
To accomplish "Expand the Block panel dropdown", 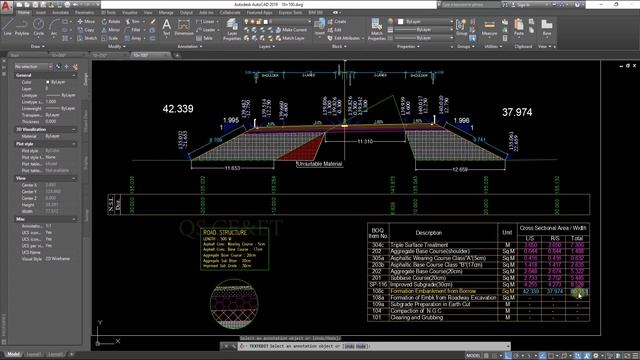I will [339, 47].
